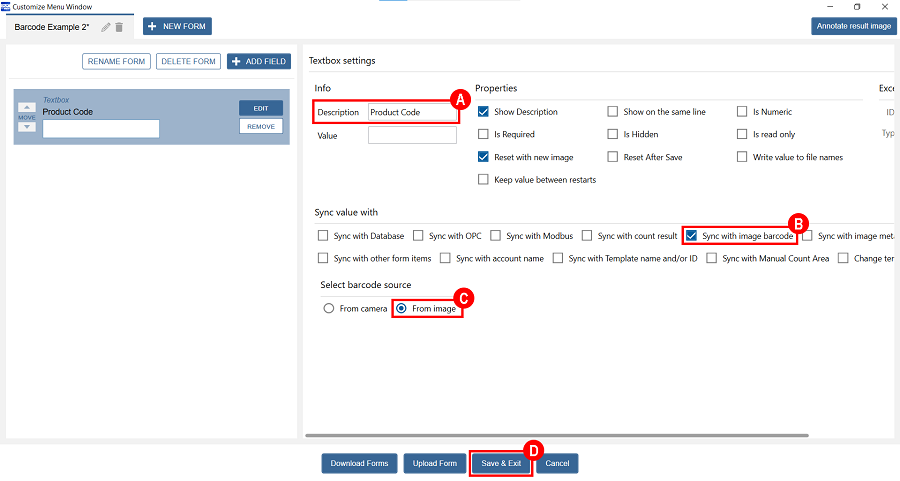
Task: Move the Textbox field down with the arrow
Action: pyautogui.click(x=28, y=127)
